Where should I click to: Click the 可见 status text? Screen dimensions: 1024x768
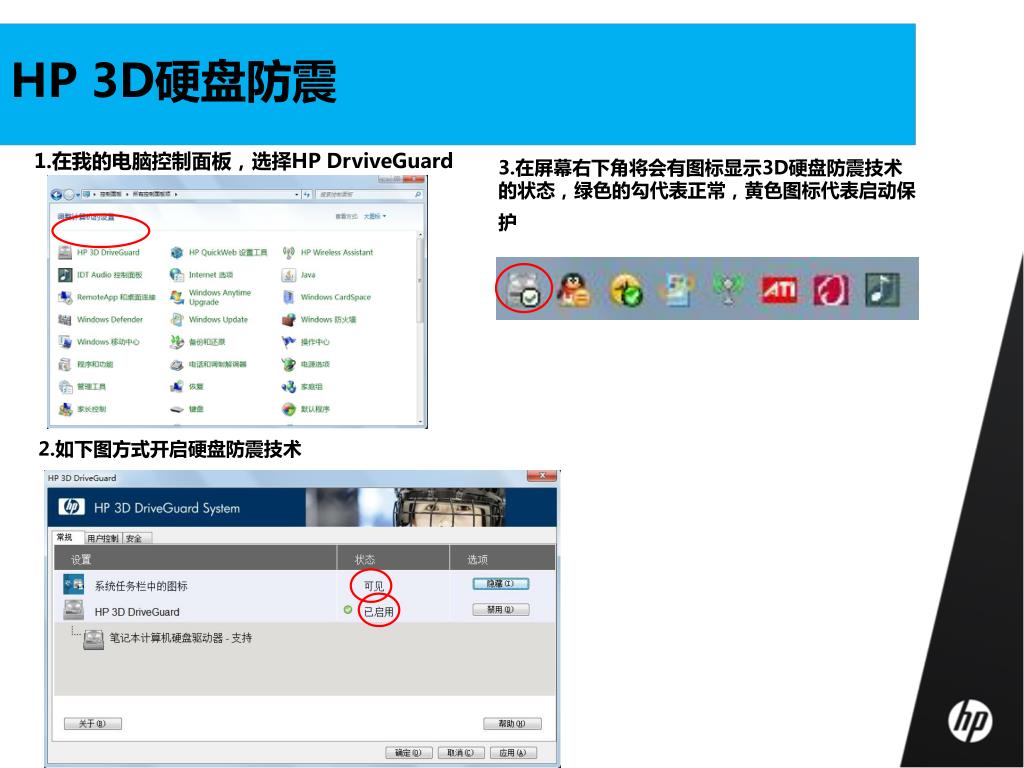374,586
